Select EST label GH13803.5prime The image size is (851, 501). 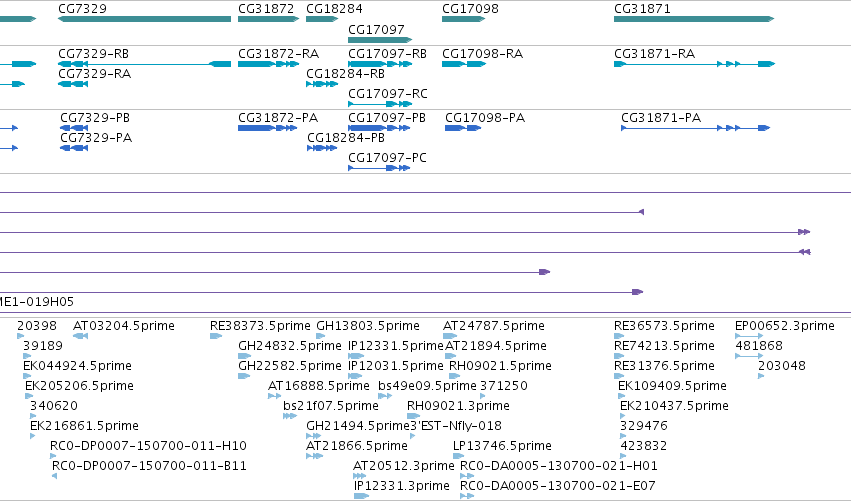tap(368, 326)
